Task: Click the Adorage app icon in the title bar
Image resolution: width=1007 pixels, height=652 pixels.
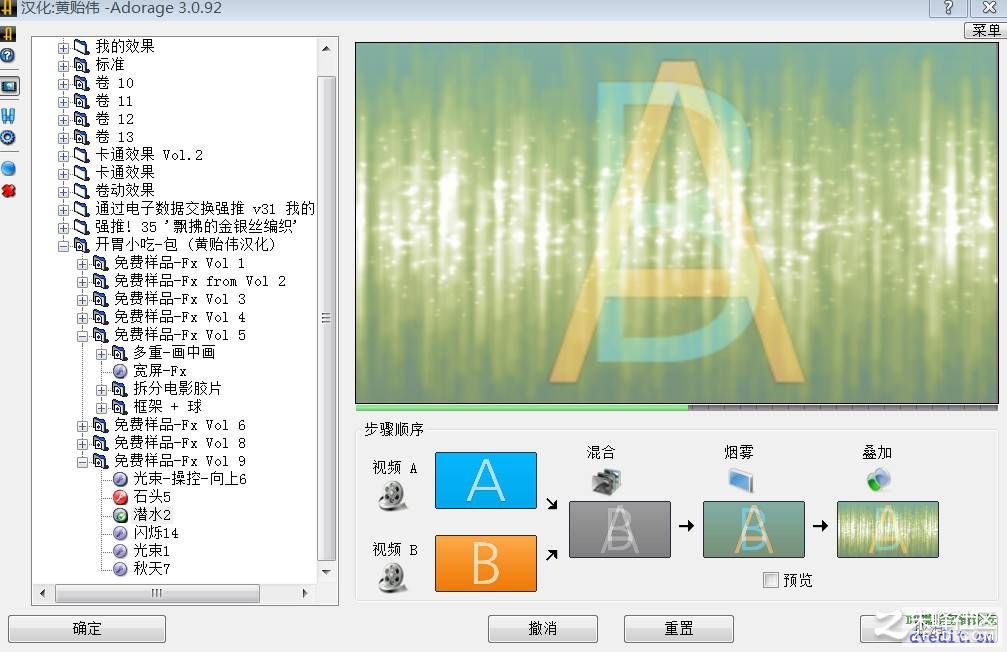Action: point(8,8)
